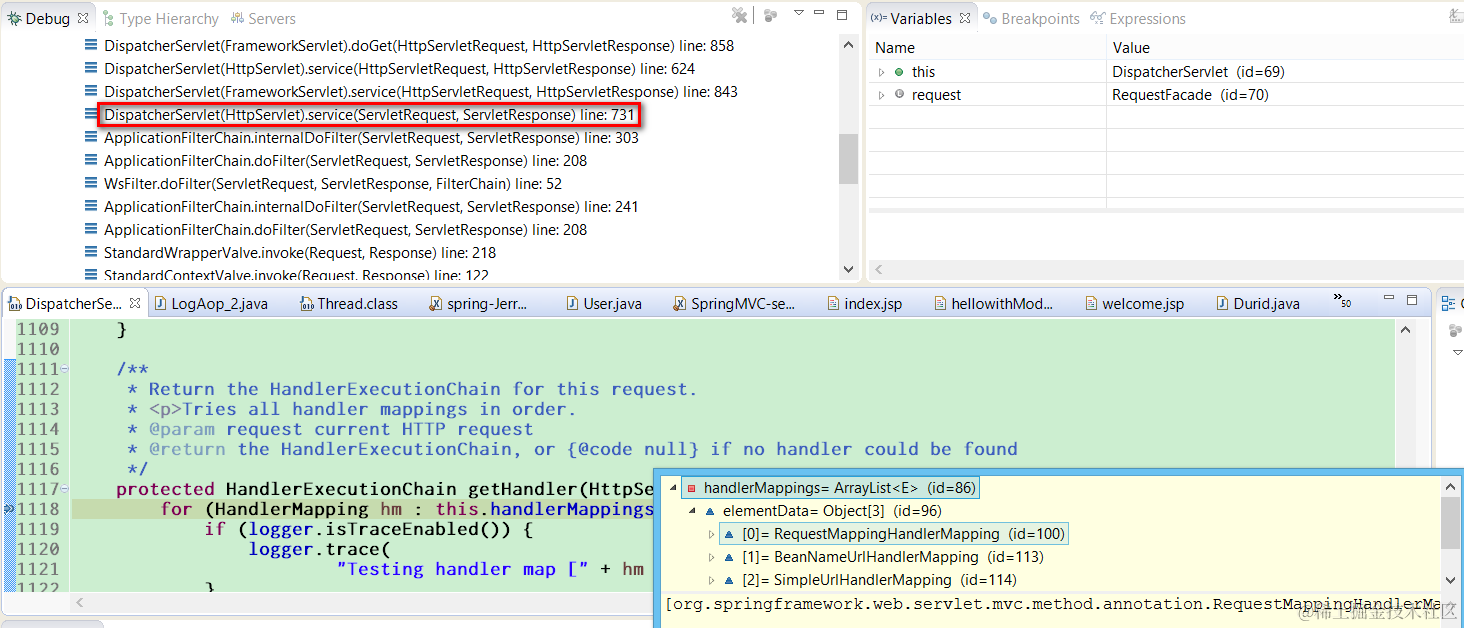The width and height of the screenshot is (1464, 628).
Task: Select WsFilter.doFilter stack frame line 52
Action: point(333,184)
